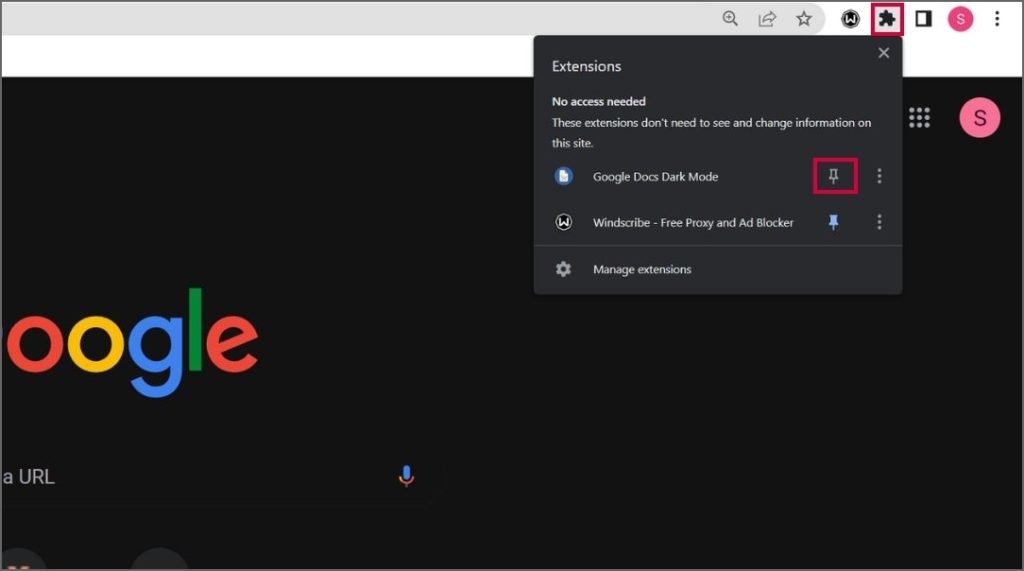Open the Chrome three-dot menu

(x=997, y=19)
